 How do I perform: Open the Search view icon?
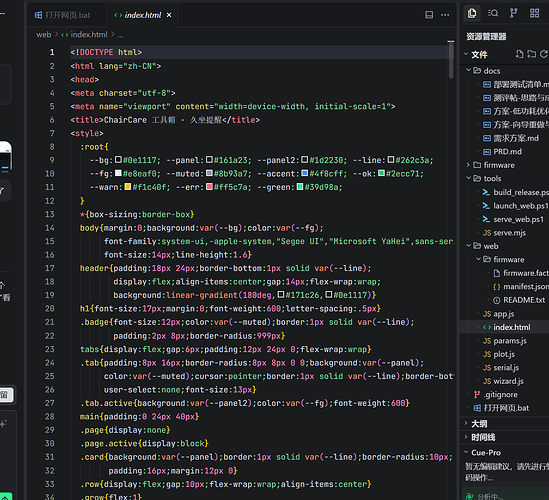pyautogui.click(x=493, y=13)
